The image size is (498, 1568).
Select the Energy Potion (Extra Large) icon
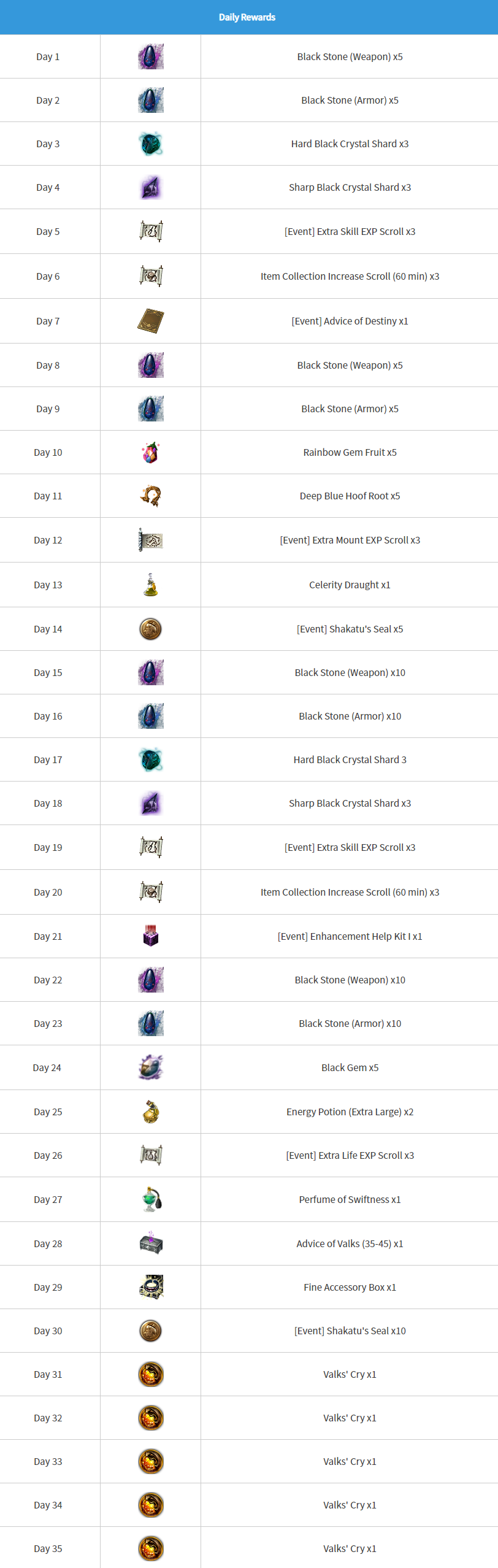click(x=150, y=1112)
